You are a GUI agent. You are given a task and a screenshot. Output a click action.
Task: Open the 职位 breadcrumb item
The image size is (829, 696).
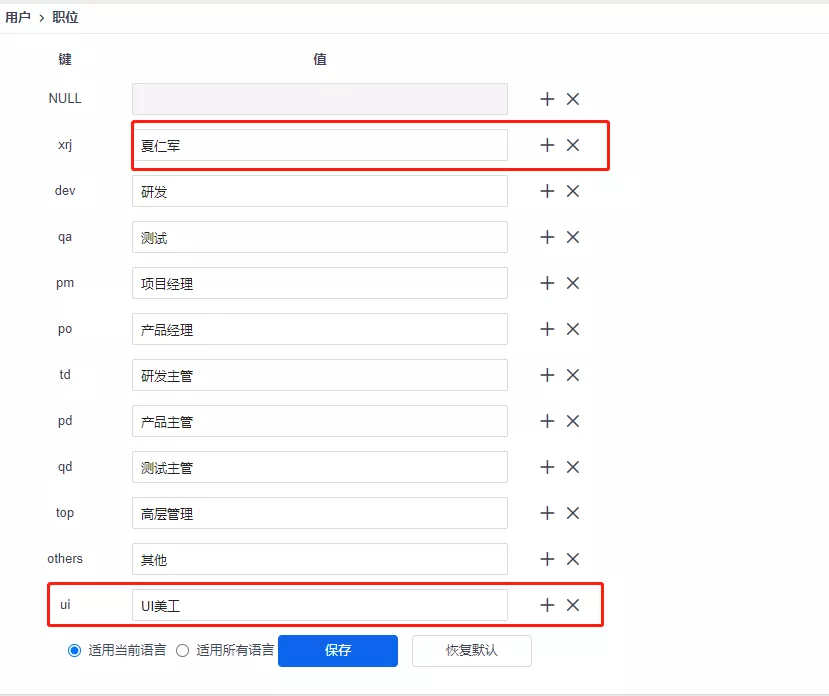pos(65,17)
